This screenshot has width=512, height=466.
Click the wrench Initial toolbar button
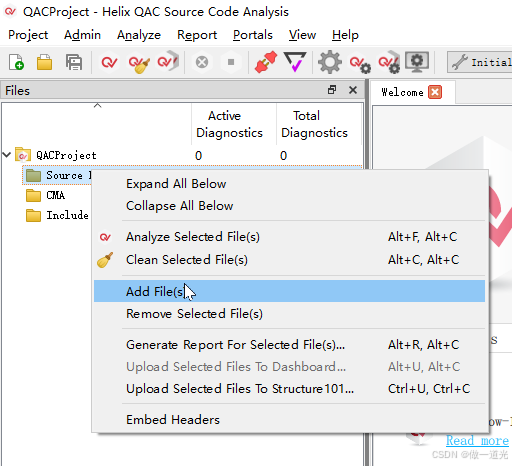pyautogui.click(x=479, y=62)
